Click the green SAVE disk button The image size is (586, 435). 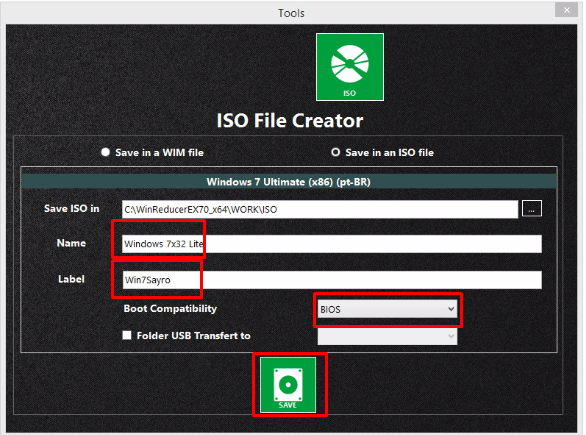tap(288, 385)
